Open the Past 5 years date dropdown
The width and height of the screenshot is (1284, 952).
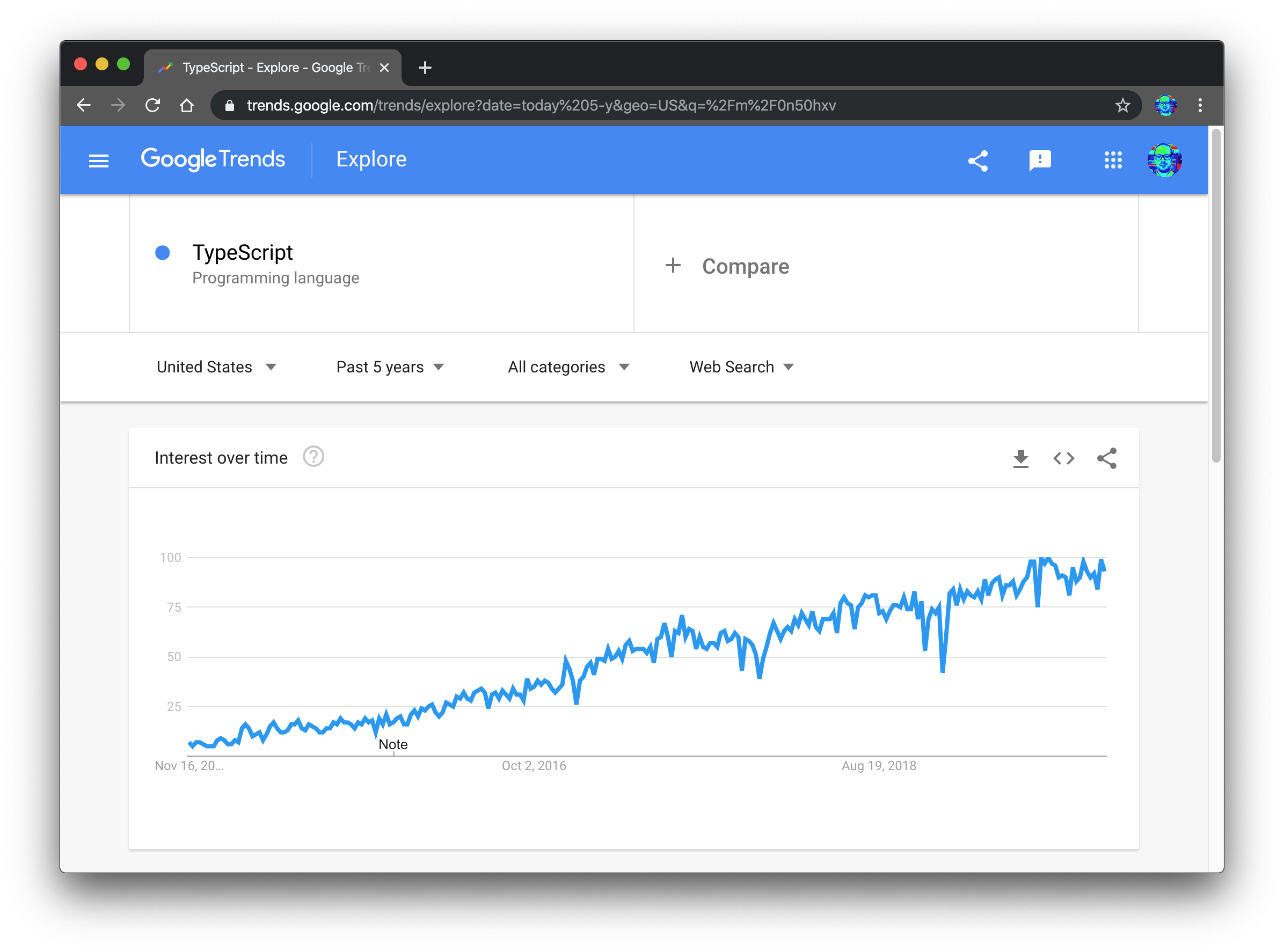[x=390, y=367]
